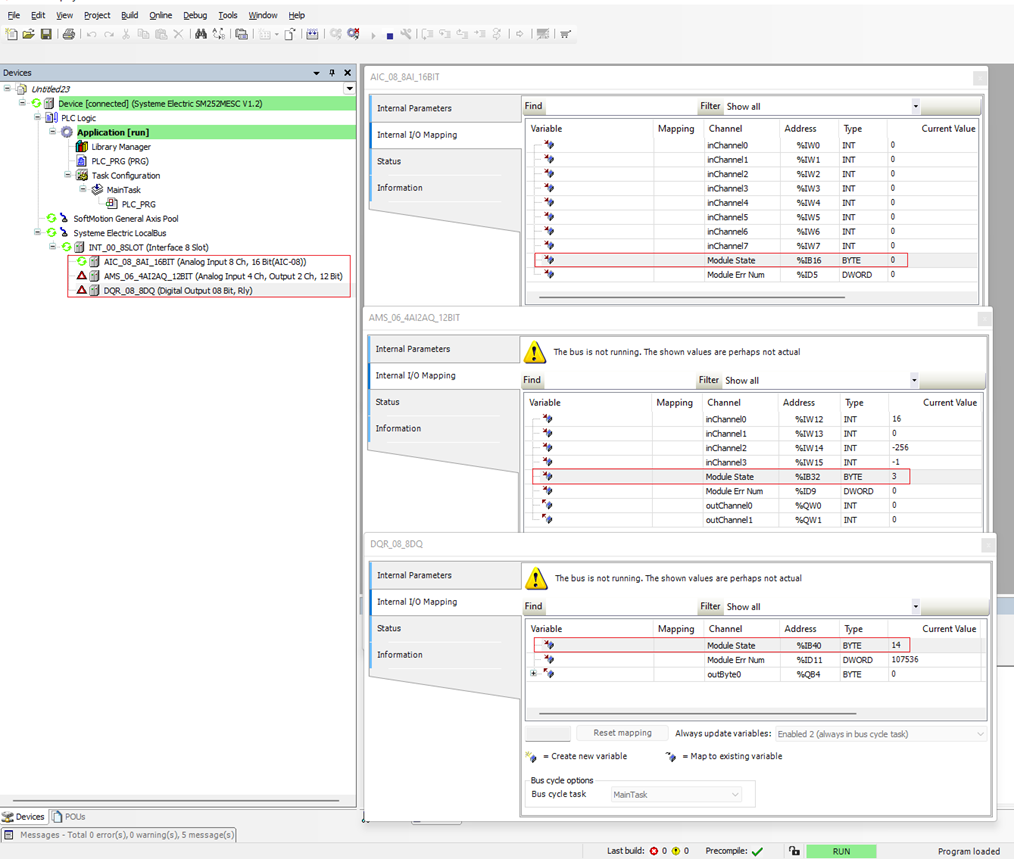Click warning triangle icon beside DQR_08_8DQ
This screenshot has height=859, width=1014.
coord(81,291)
